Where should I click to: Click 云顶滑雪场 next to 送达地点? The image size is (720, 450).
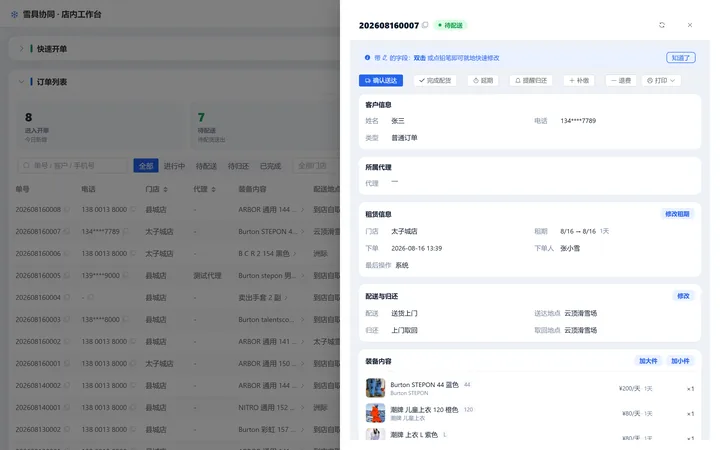(x=580, y=313)
